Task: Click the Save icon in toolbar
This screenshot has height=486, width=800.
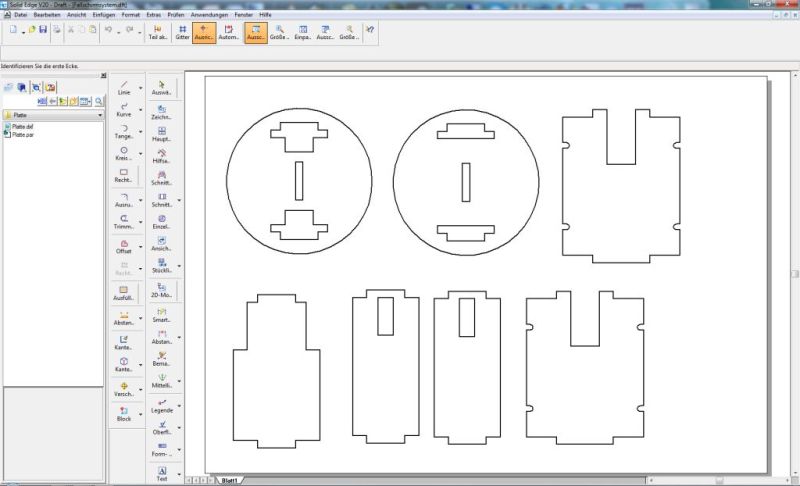Action: [43, 31]
